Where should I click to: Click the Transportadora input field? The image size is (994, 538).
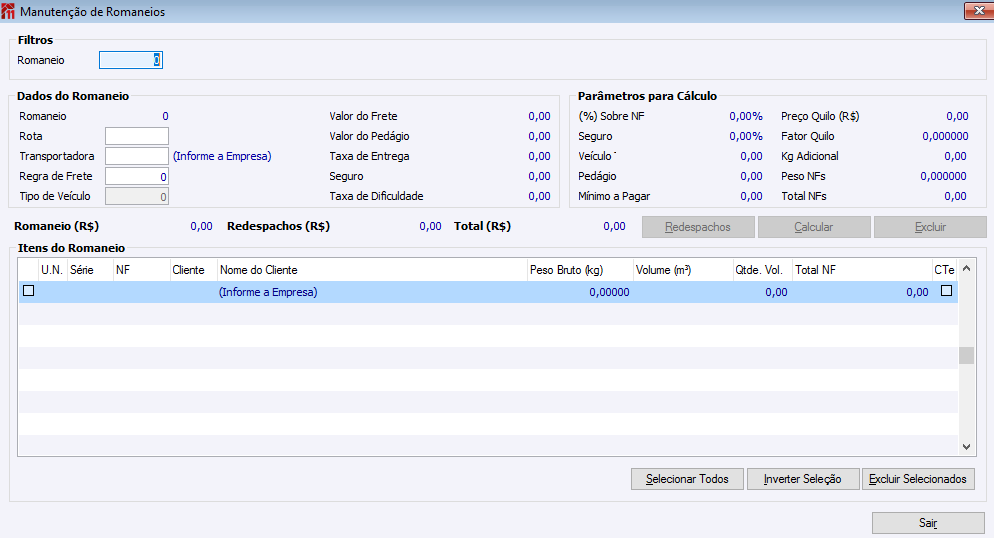click(137, 156)
